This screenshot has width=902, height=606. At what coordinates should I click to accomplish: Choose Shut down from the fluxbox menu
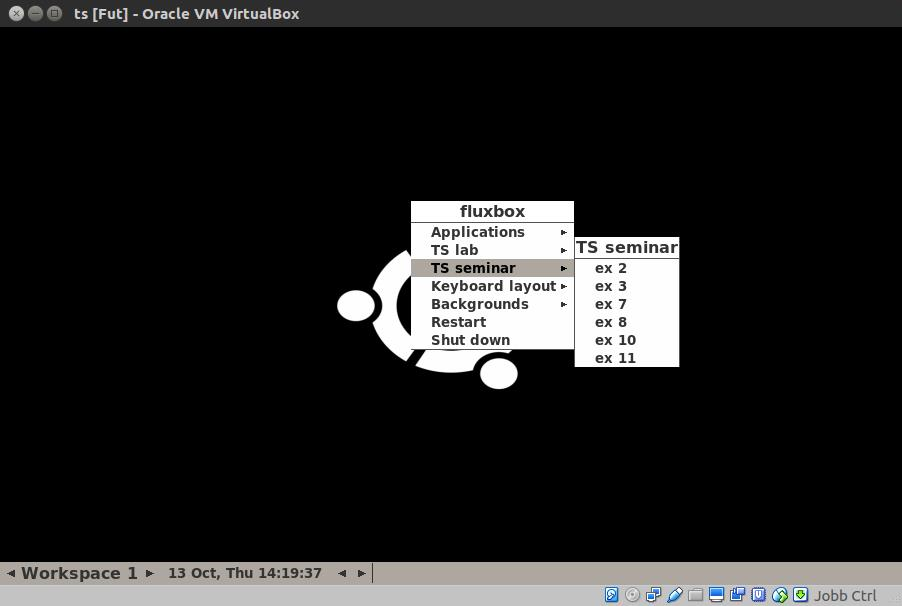(x=492, y=340)
